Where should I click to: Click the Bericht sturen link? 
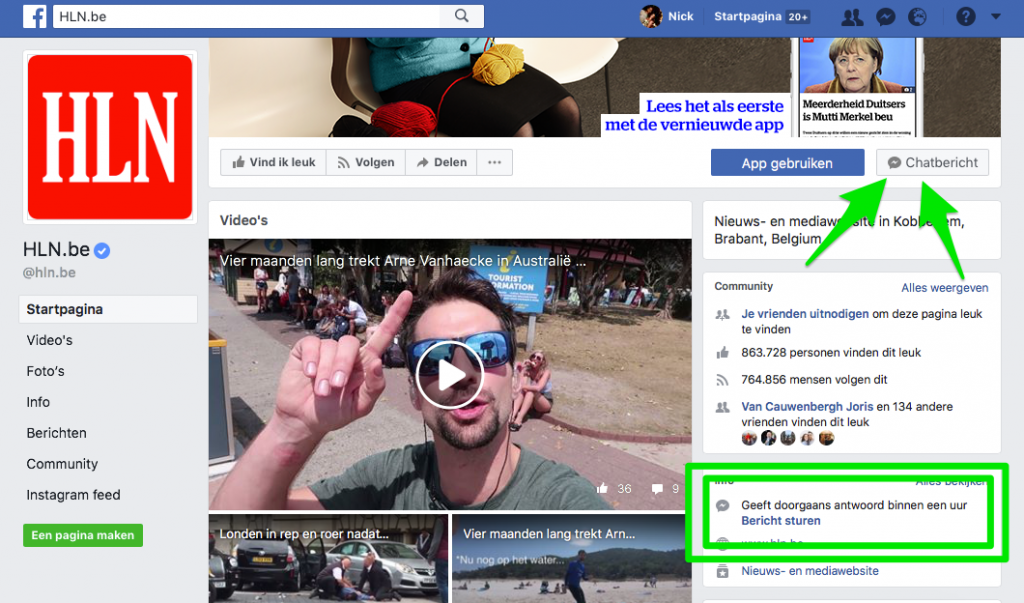click(x=780, y=521)
